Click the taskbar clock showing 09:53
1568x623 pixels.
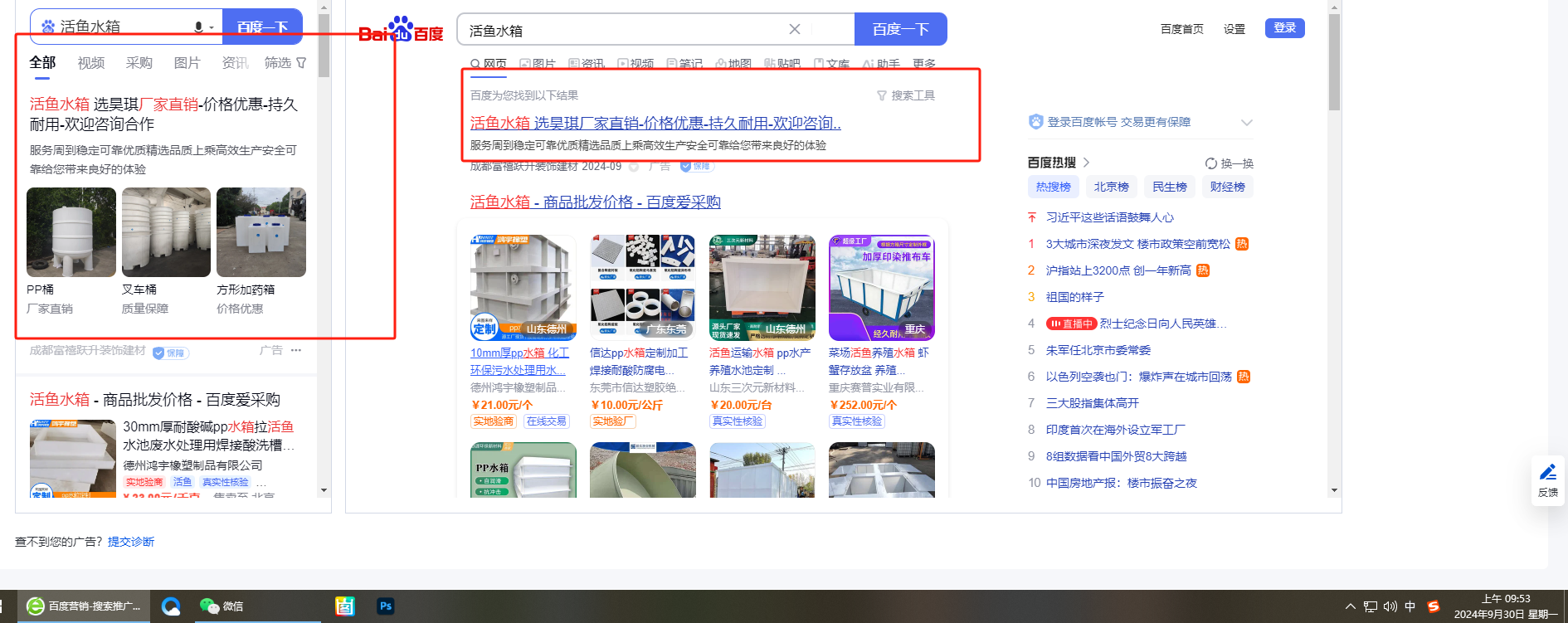click(x=1506, y=606)
